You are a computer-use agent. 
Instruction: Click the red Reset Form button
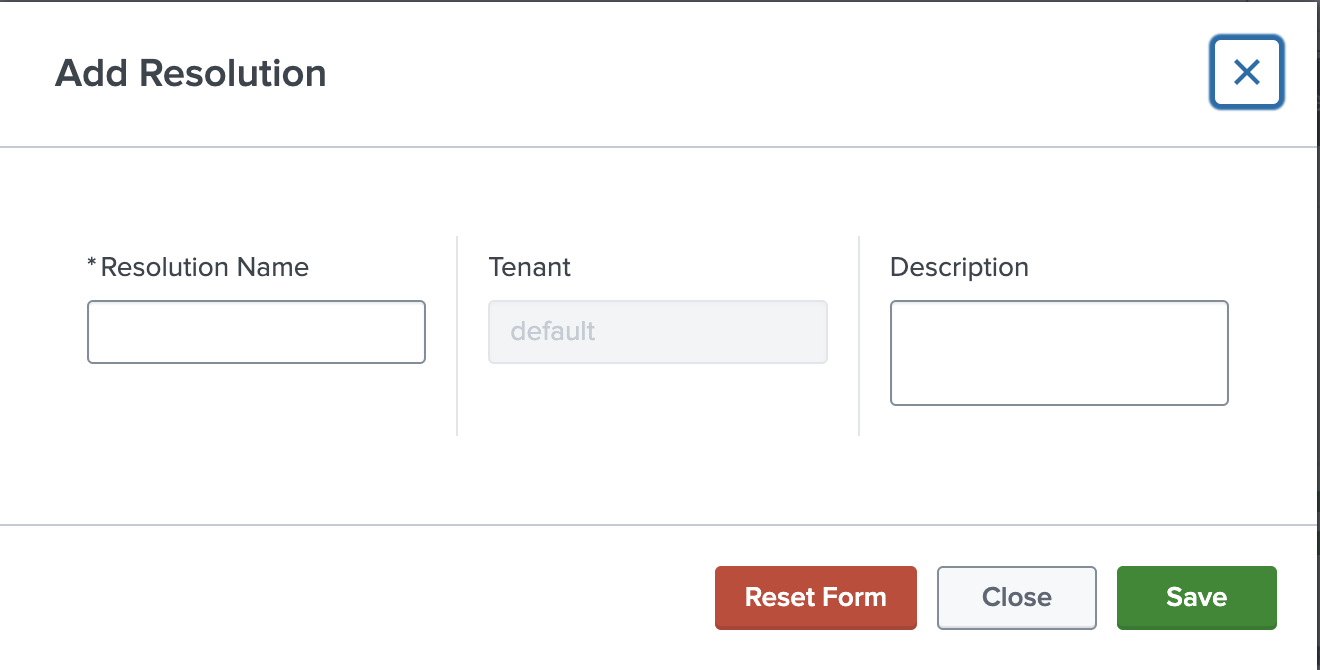[815, 597]
